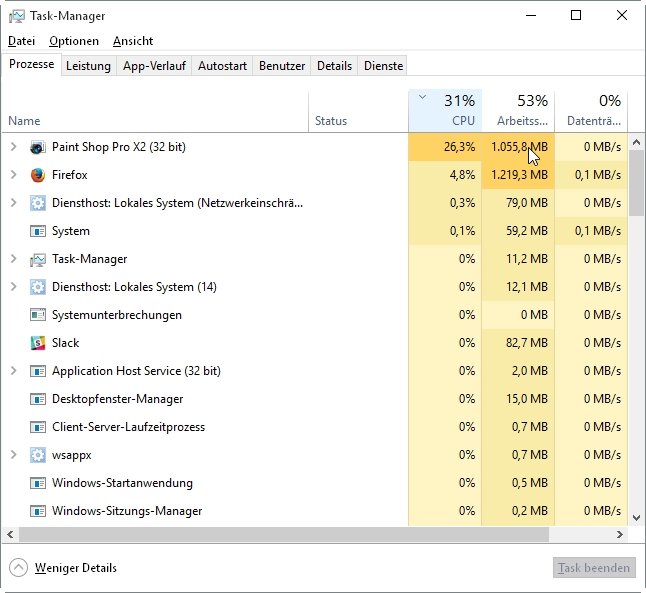
Task: Click the Task beenden button
Action: click(594, 568)
